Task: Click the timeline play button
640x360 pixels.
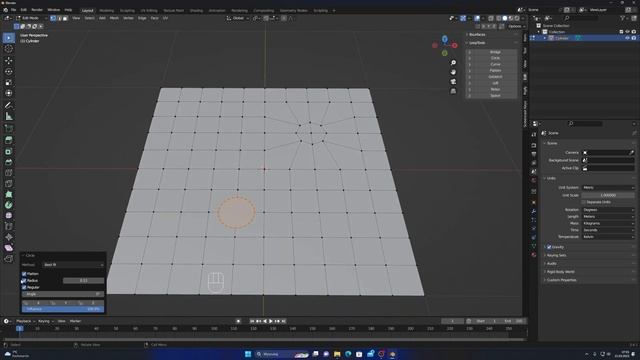Action: coord(271,321)
